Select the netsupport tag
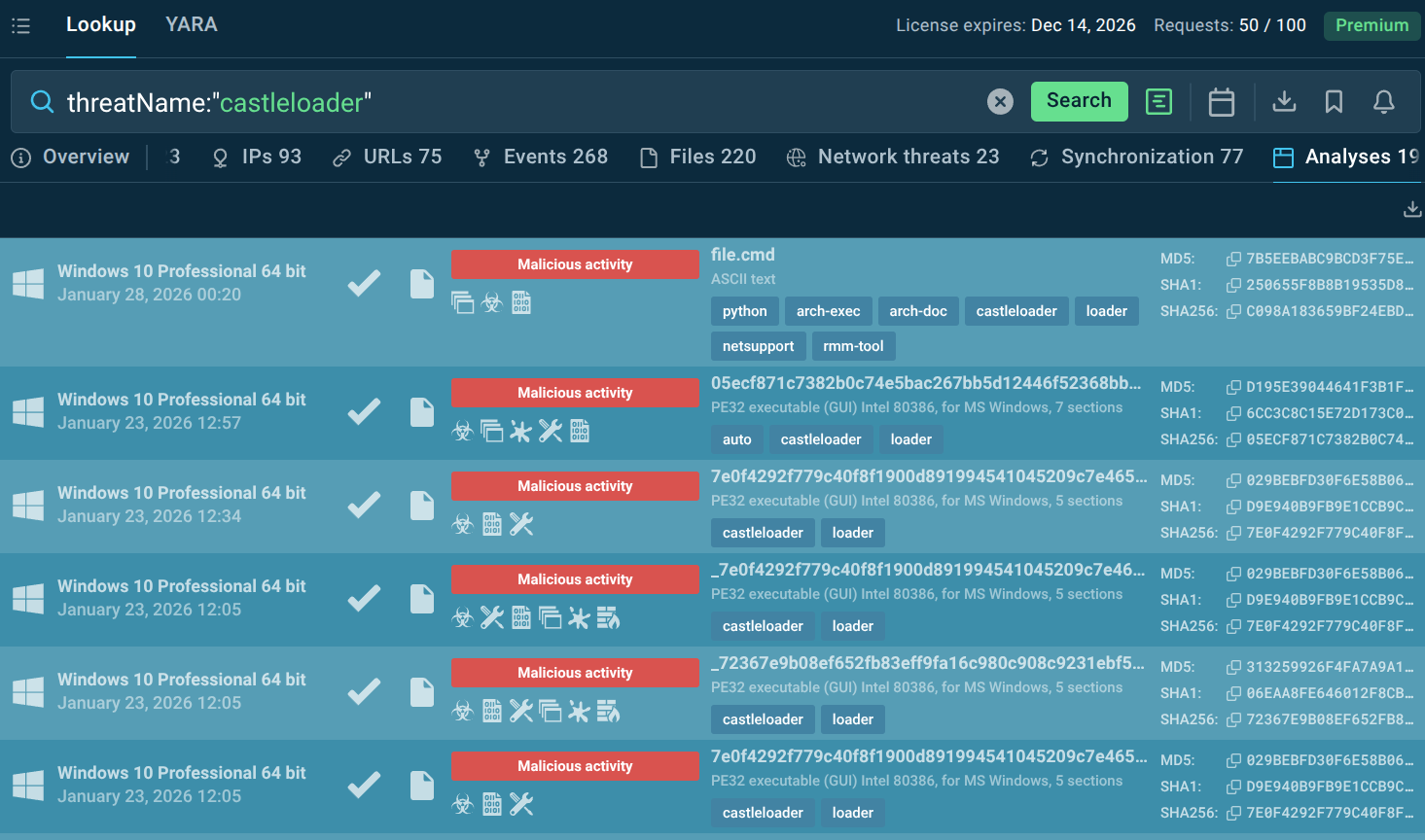The height and width of the screenshot is (840, 1425). (x=759, y=346)
